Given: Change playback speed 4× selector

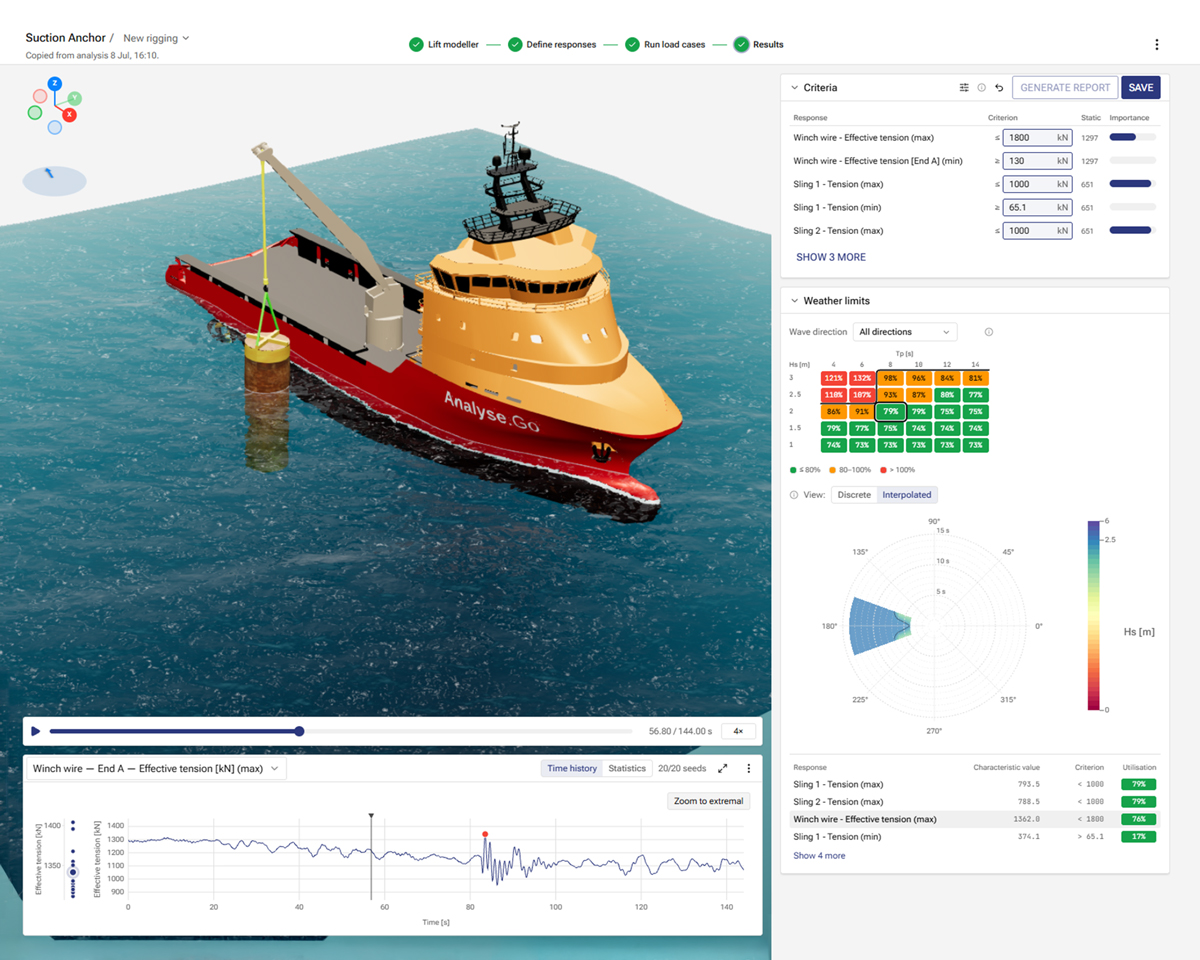Looking at the screenshot, I should pyautogui.click(x=738, y=731).
